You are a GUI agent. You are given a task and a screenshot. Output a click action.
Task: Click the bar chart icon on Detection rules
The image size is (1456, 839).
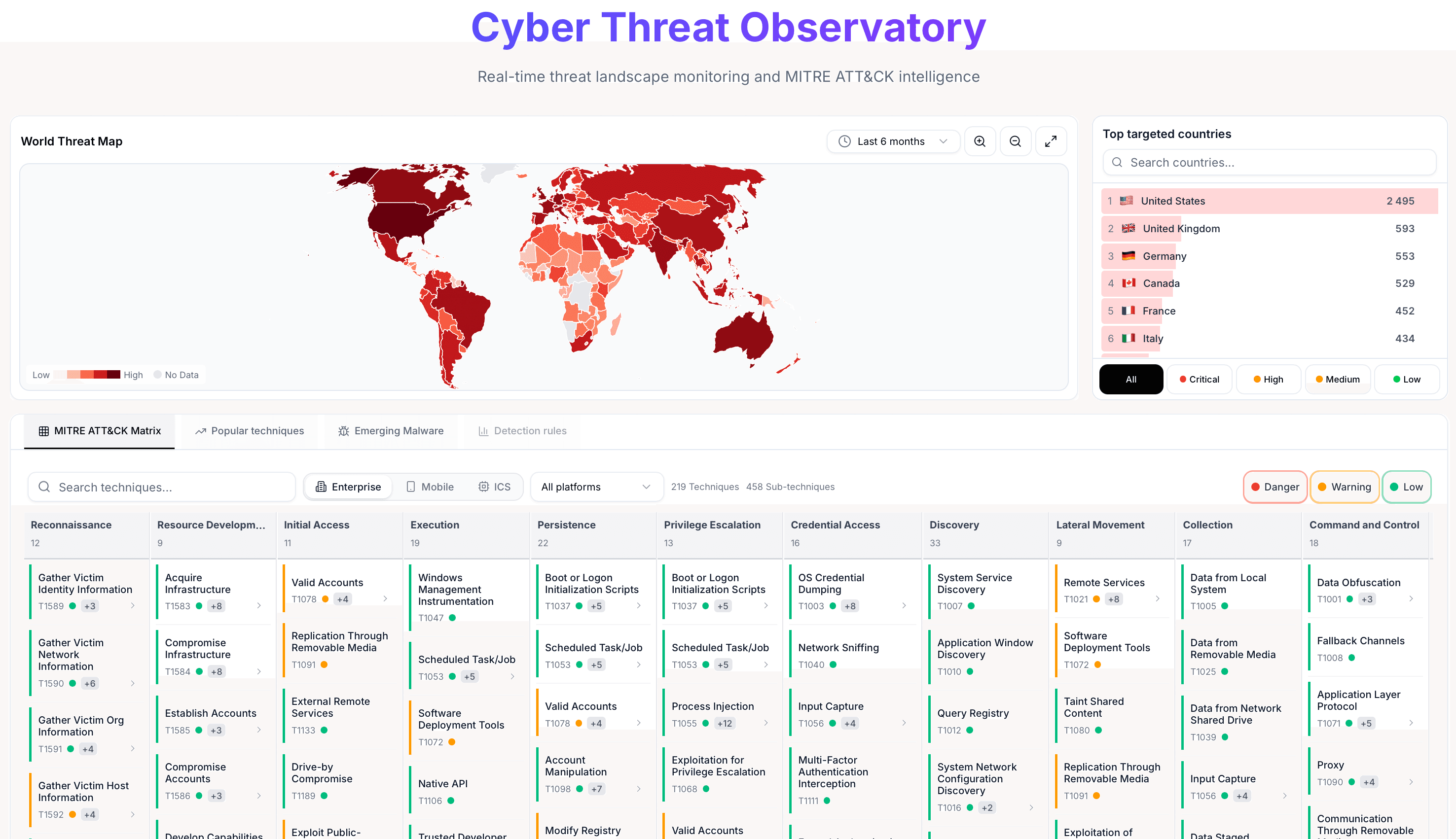tap(483, 431)
